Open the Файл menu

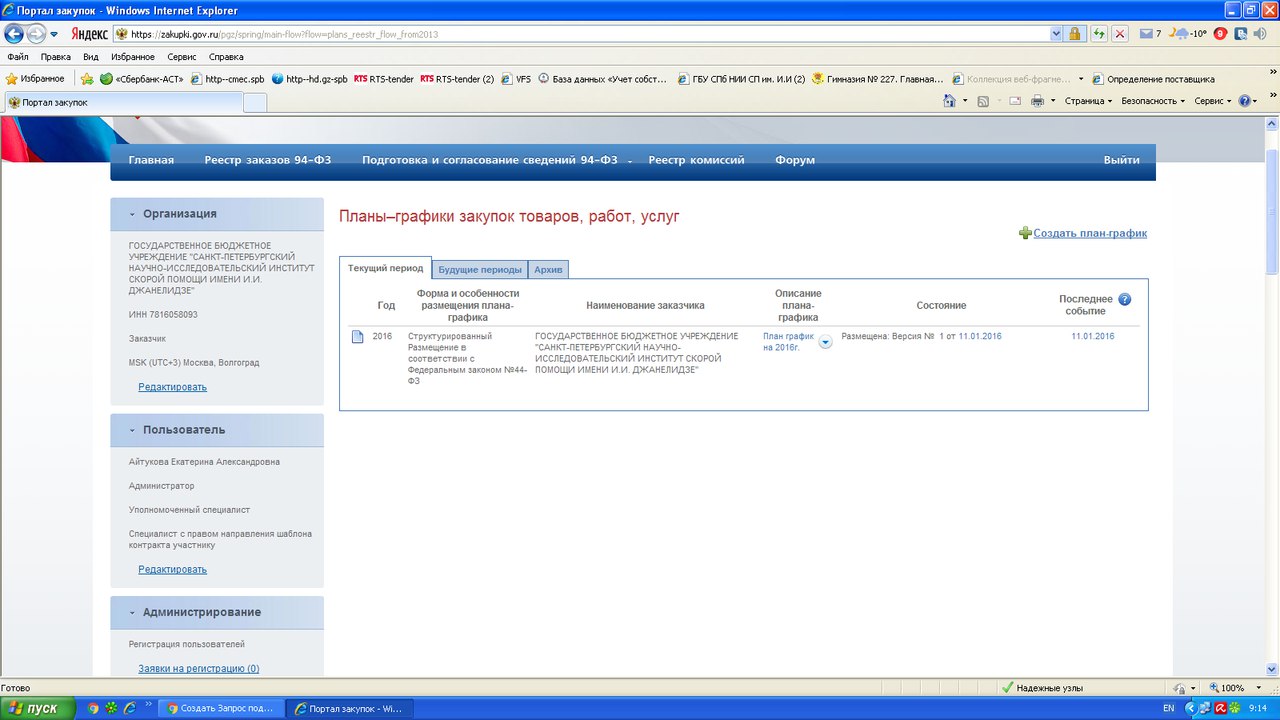(x=17, y=57)
